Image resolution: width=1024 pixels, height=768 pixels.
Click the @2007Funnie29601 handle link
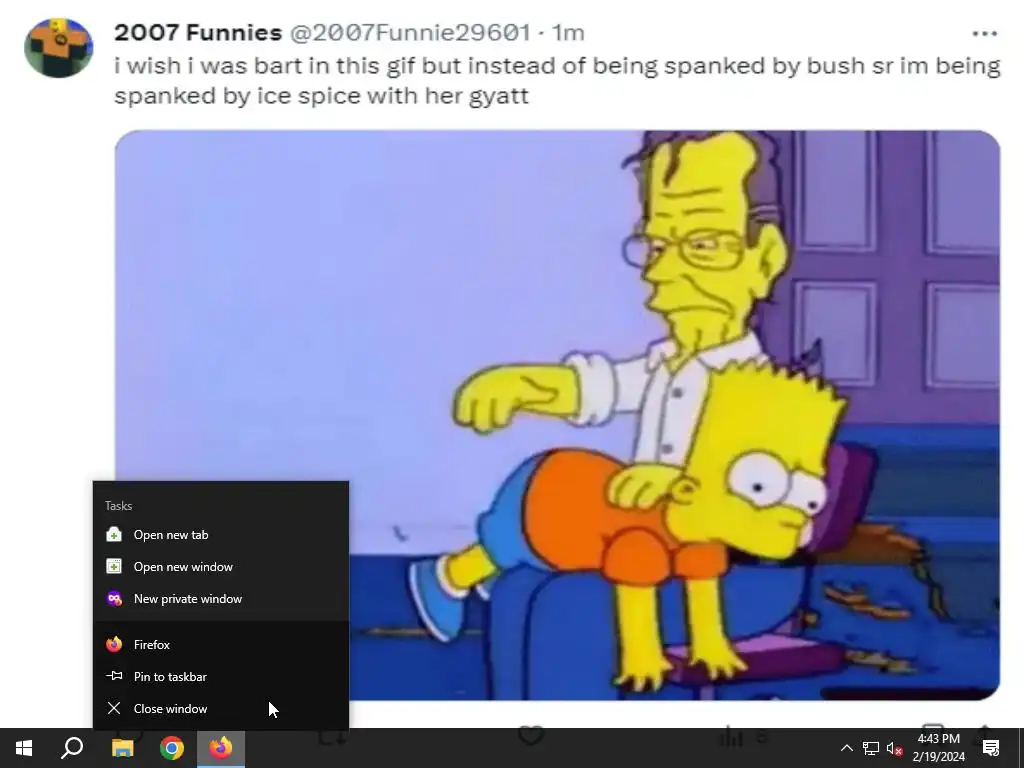coord(410,32)
